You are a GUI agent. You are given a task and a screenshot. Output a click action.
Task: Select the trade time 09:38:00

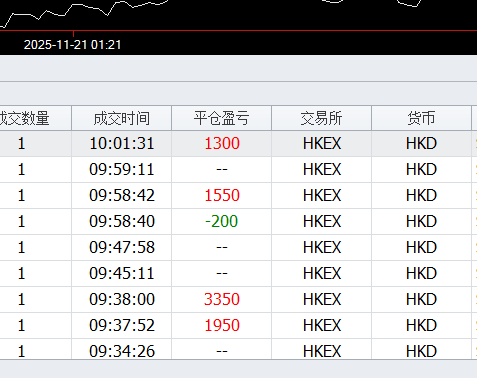122,299
